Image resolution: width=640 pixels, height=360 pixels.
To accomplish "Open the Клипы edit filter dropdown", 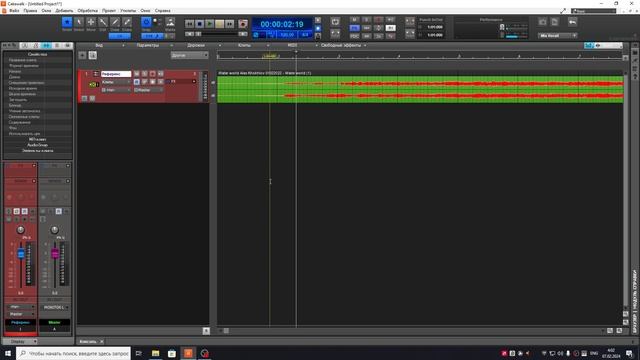I will pos(116,82).
